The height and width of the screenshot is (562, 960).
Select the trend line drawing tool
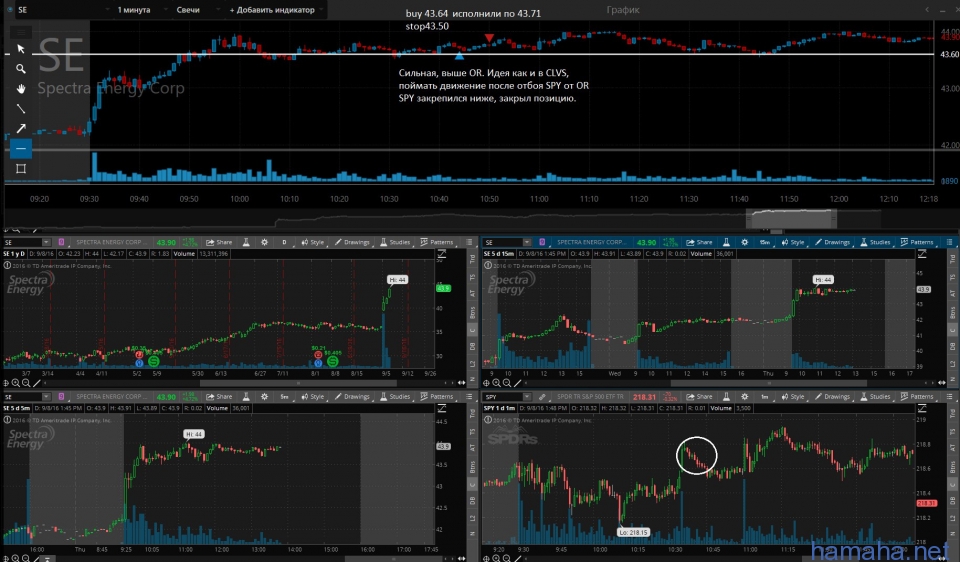click(x=21, y=108)
